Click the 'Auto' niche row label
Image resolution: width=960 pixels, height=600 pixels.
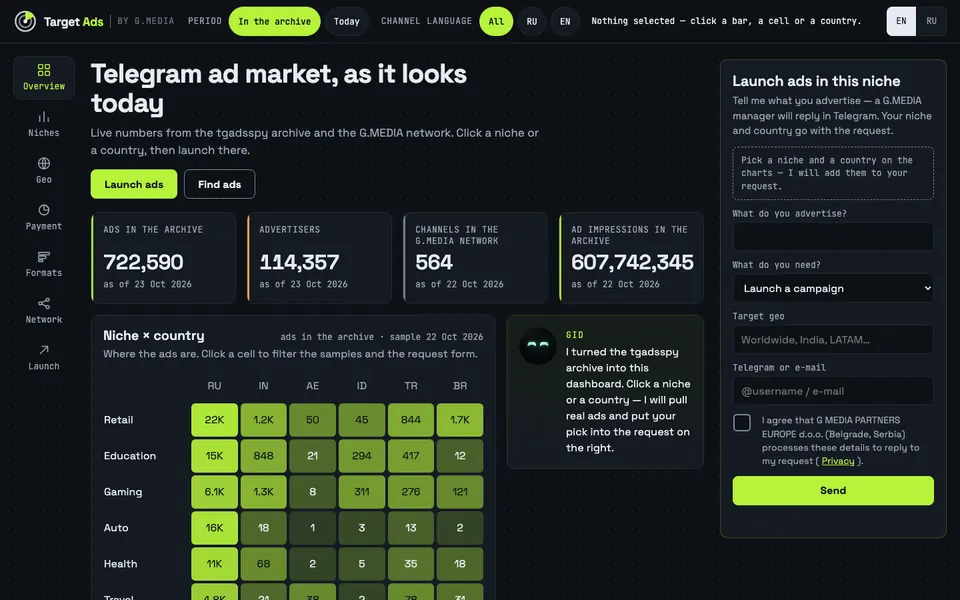click(x=116, y=528)
